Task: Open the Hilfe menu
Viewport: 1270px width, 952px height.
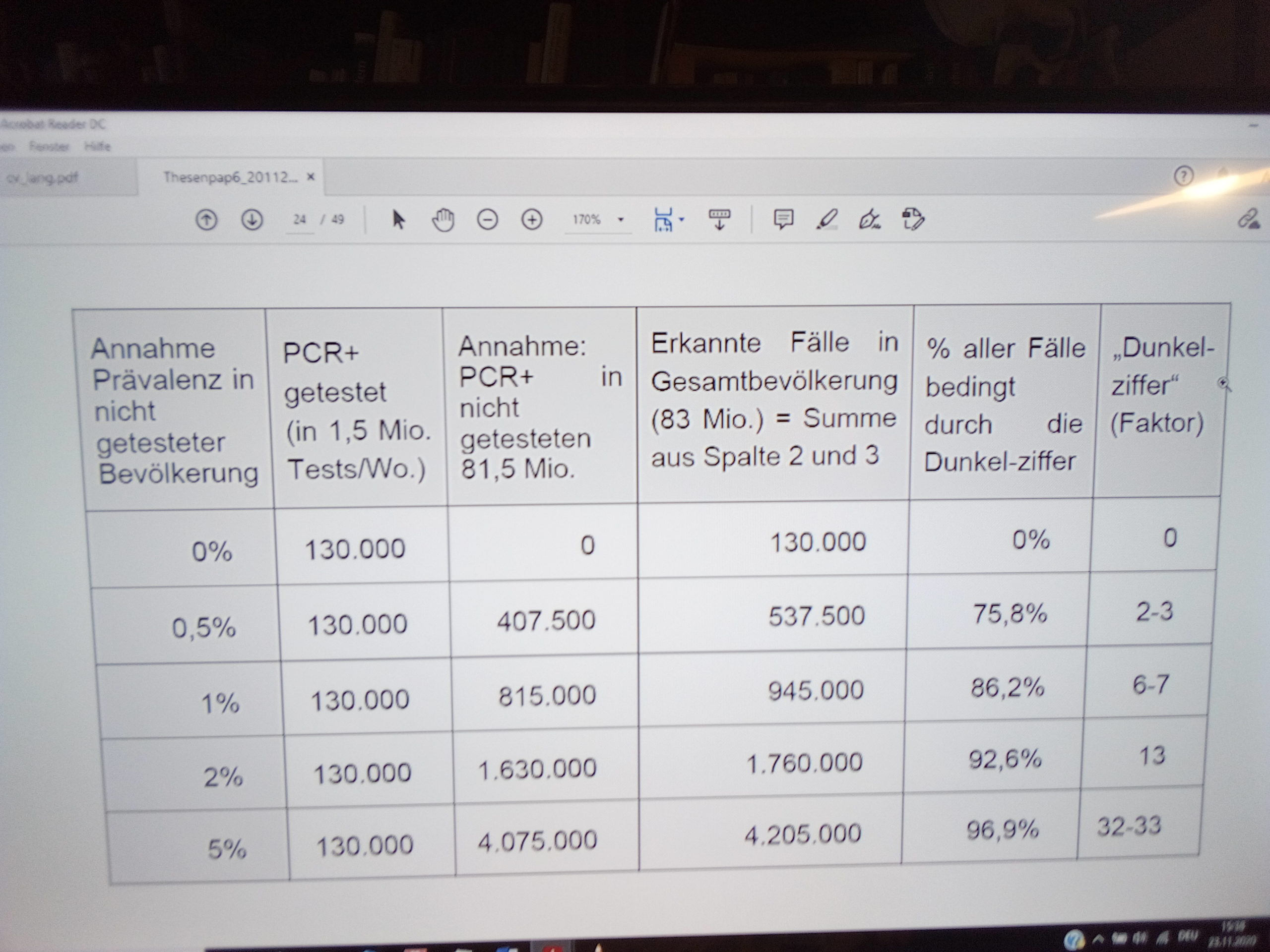Action: (97, 147)
